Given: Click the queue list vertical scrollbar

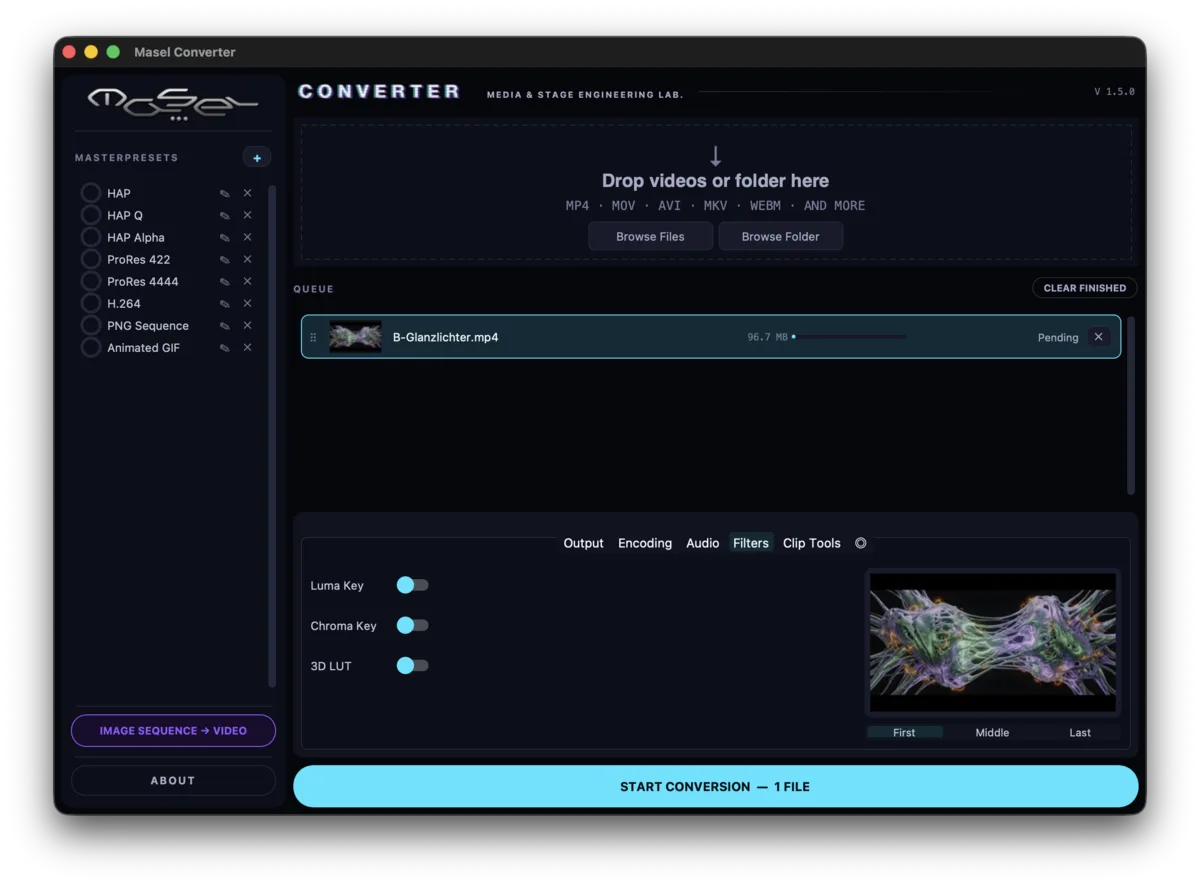Looking at the screenshot, I should [x=1131, y=405].
